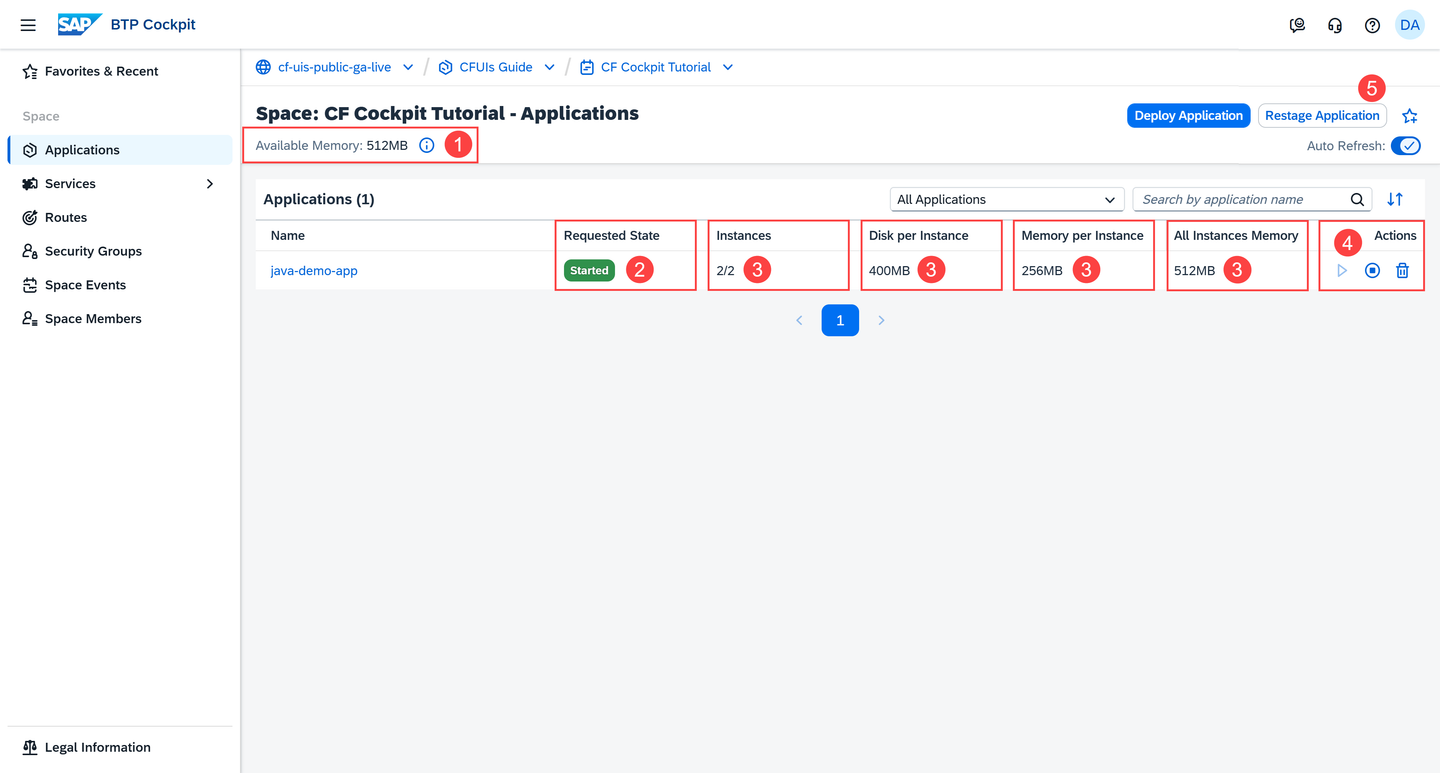The height and width of the screenshot is (773, 1440).
Task: Open Security Groups in the sidebar
Action: [120, 251]
